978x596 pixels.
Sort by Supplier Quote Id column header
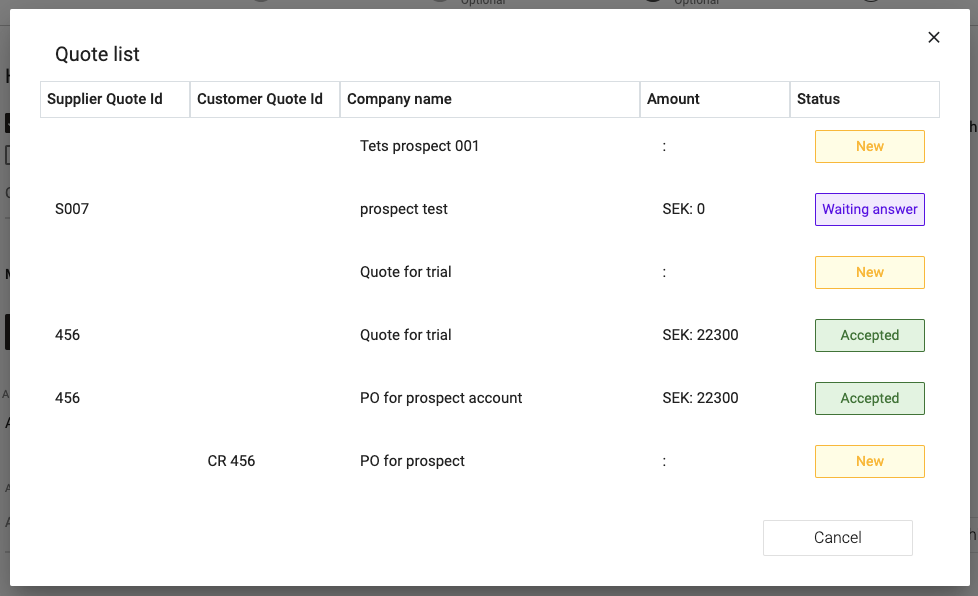pos(105,99)
